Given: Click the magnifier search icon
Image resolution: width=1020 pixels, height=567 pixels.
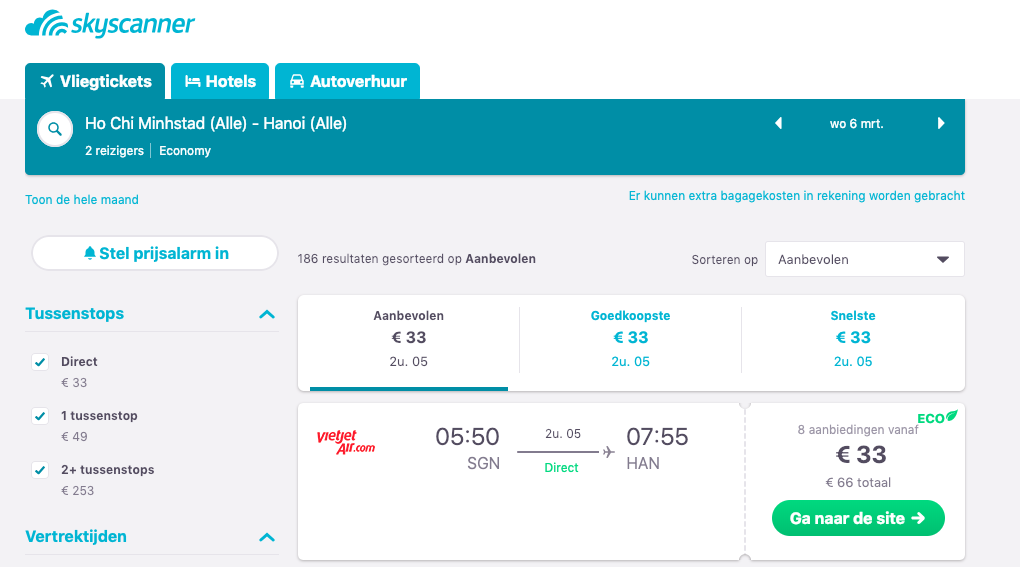Looking at the screenshot, I should coord(54,129).
